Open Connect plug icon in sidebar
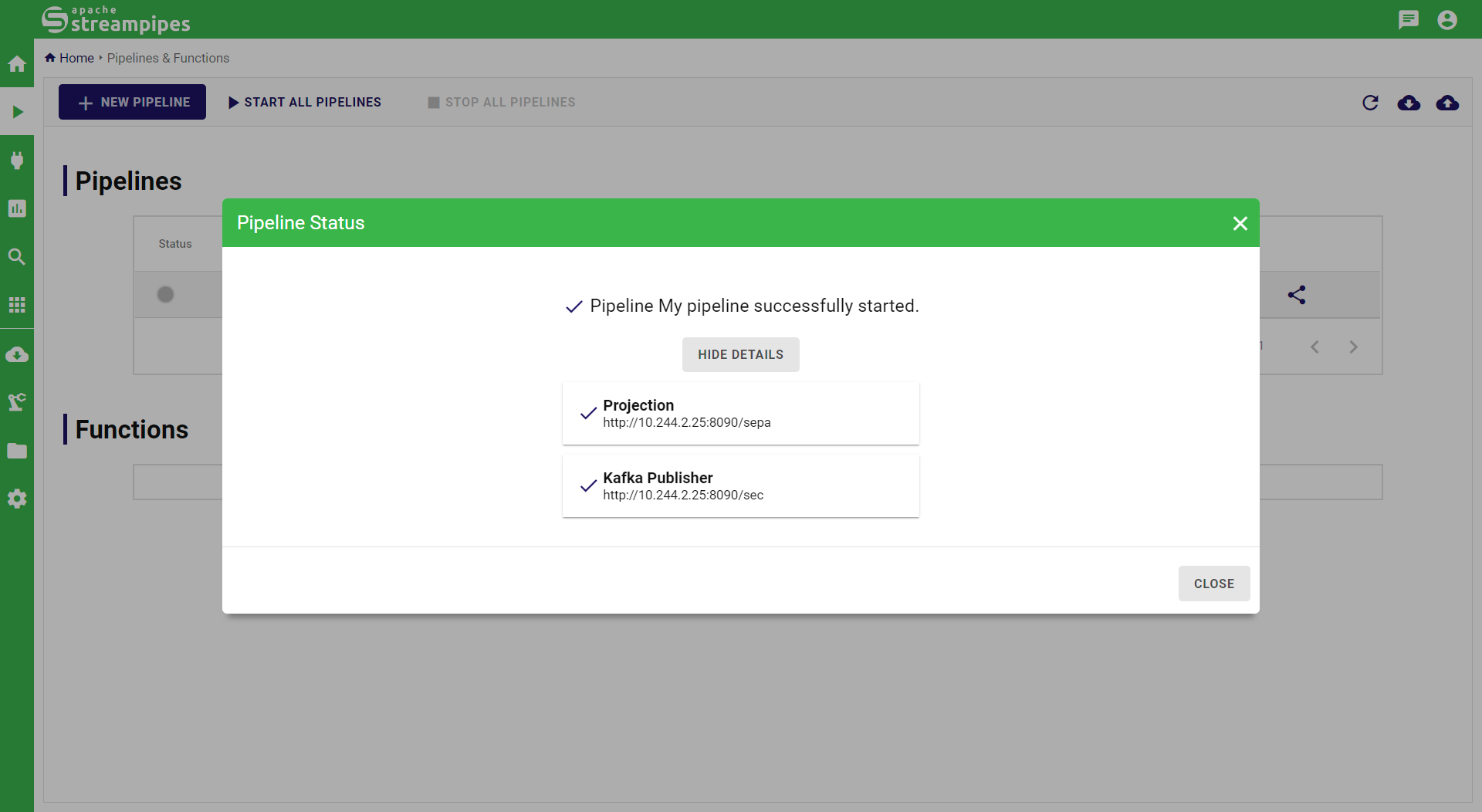This screenshot has width=1482, height=812. tap(17, 161)
